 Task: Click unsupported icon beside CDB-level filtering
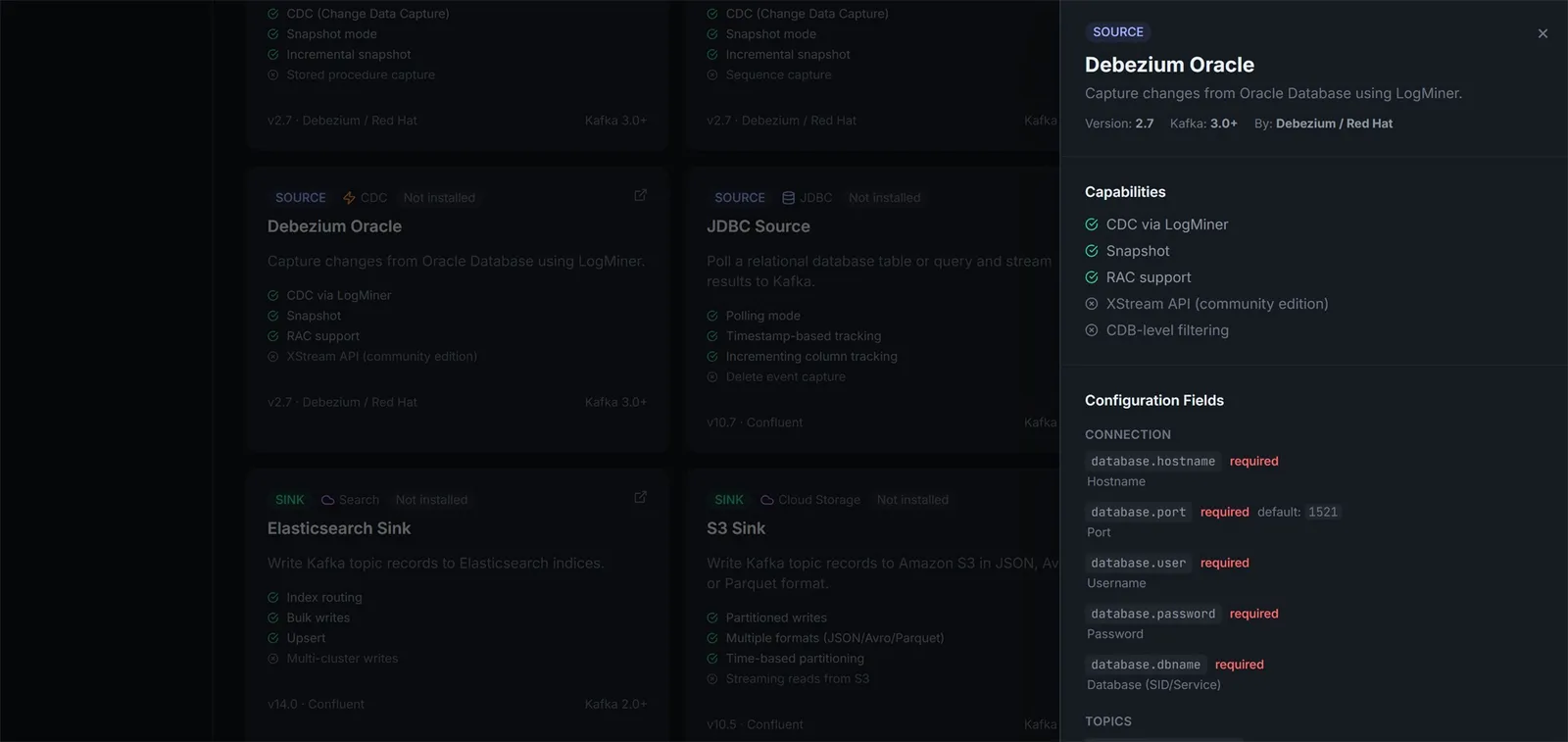coord(1092,330)
